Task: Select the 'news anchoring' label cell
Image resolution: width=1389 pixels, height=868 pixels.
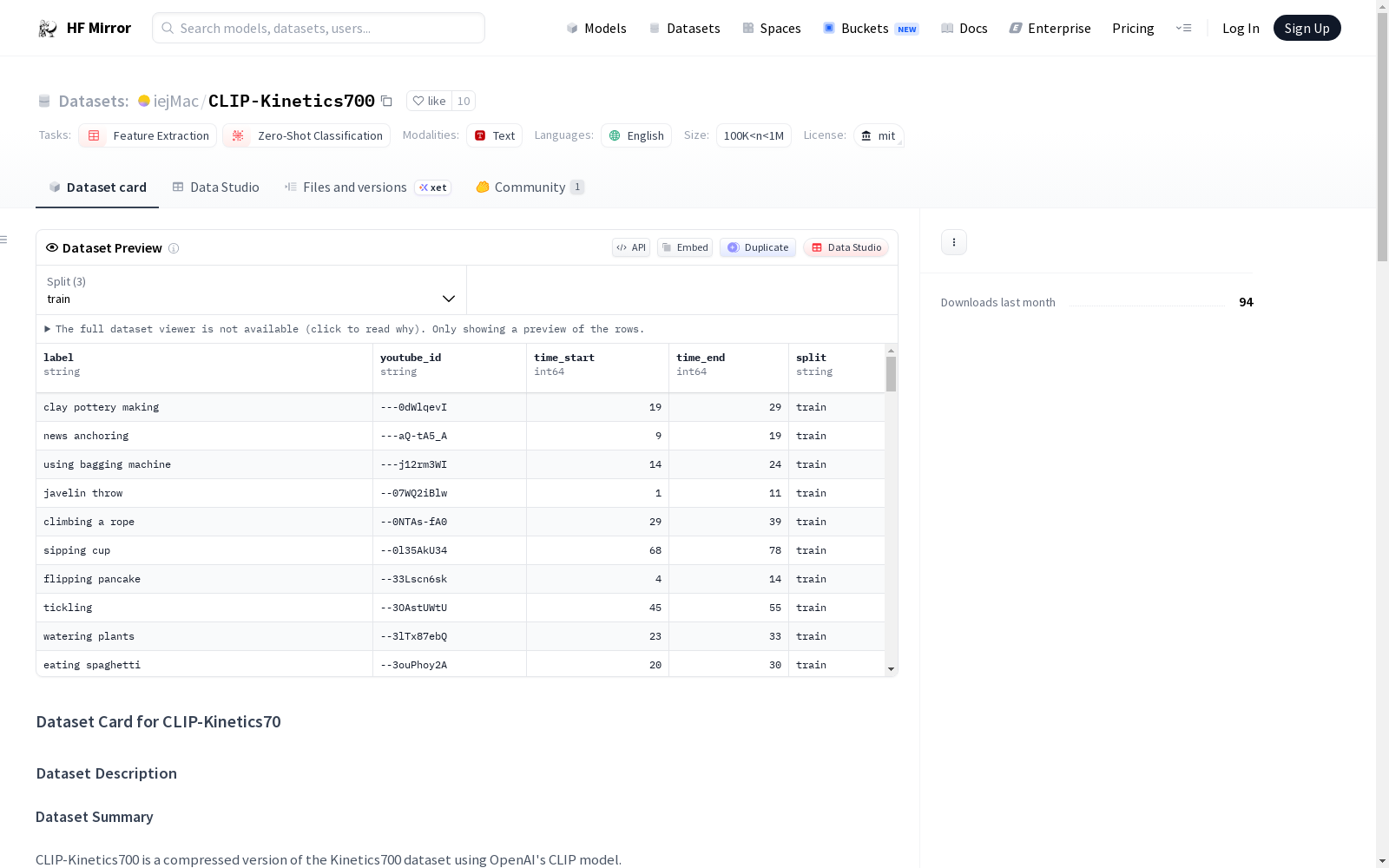Action: [204, 436]
